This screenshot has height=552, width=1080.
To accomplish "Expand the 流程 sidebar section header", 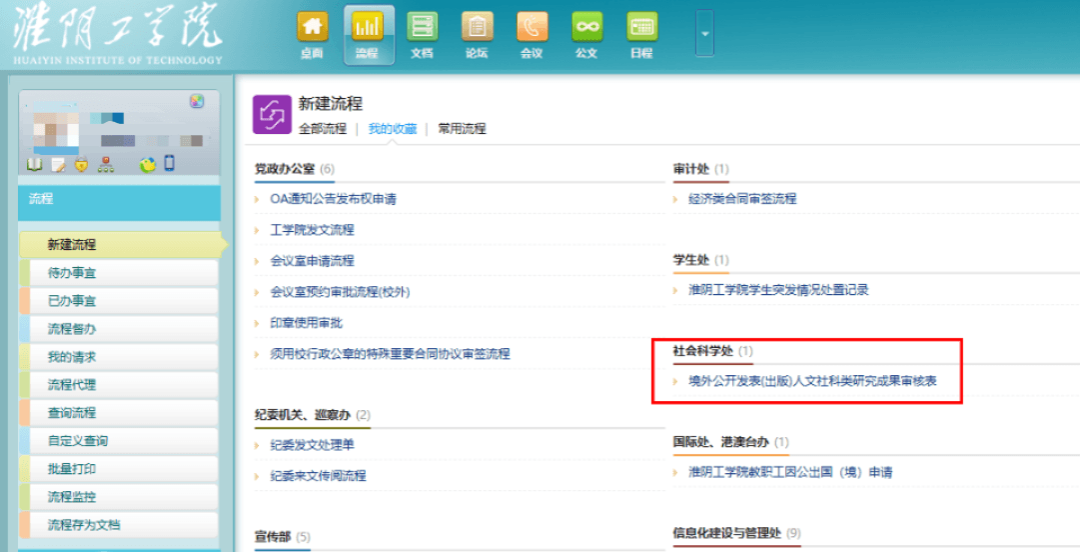I will pos(118,200).
